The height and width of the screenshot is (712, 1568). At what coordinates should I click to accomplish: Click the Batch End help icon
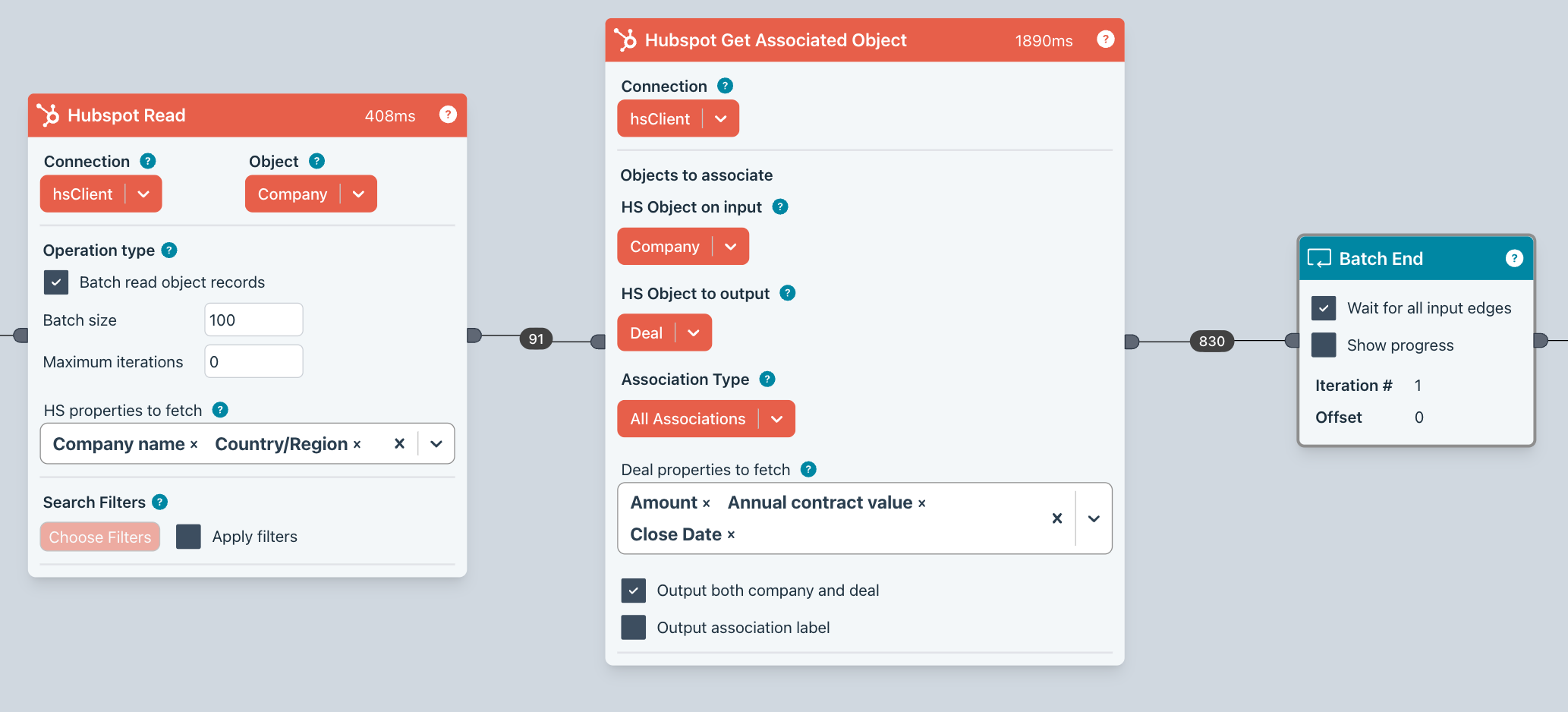tap(1513, 259)
